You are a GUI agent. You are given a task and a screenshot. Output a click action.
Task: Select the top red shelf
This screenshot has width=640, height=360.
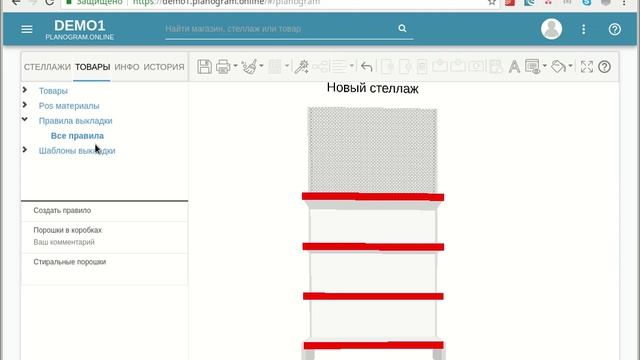coord(373,197)
